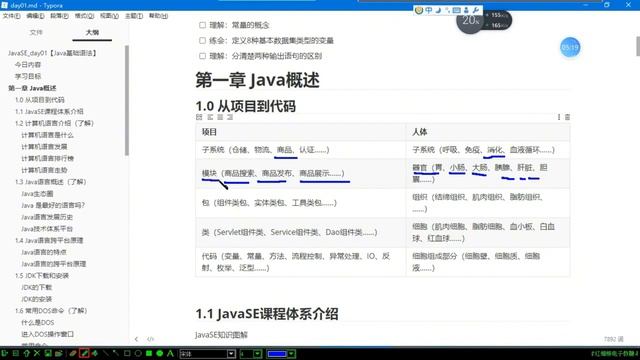Open outline entry '什么是DOS'
The height and width of the screenshot is (360, 640).
pos(38,322)
